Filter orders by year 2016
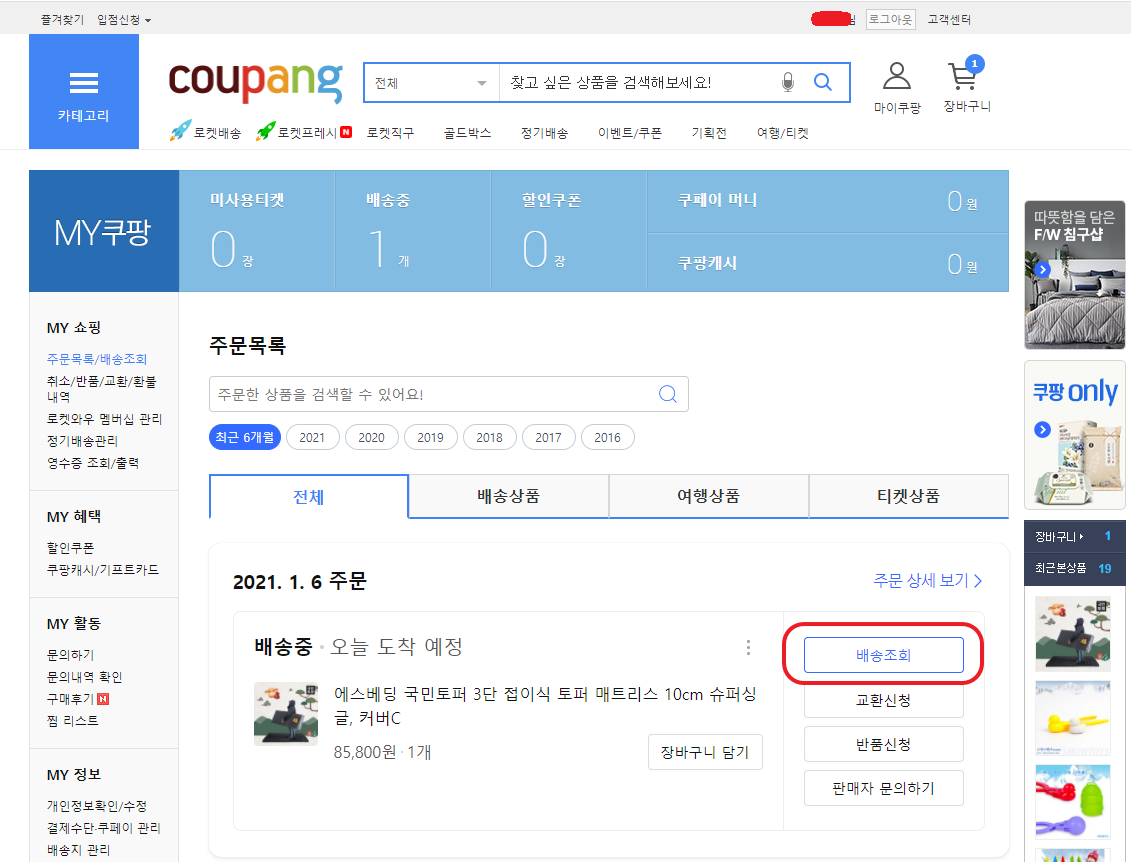 [607, 437]
